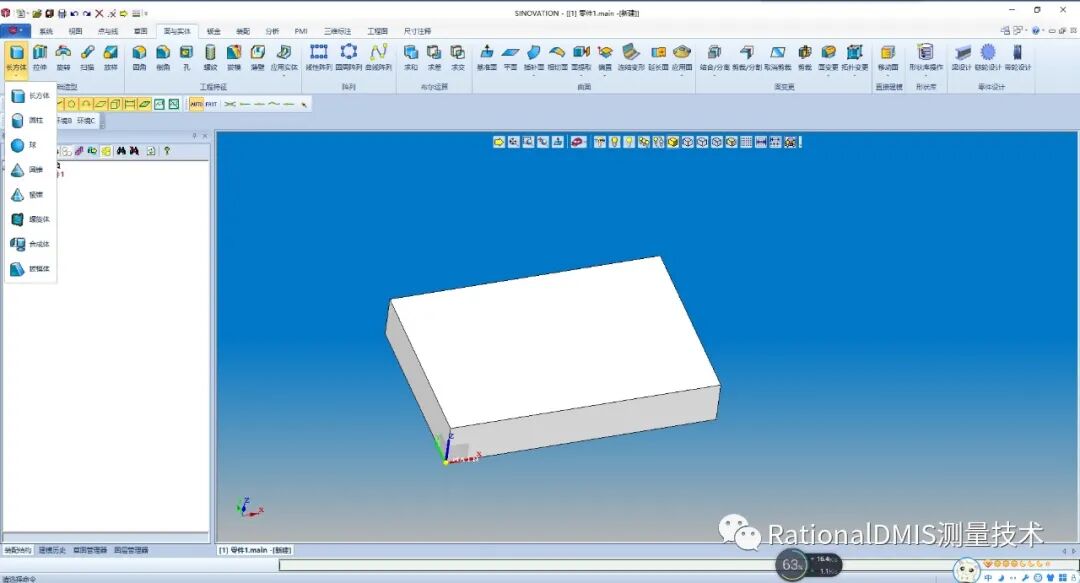1080x583 pixels.
Task: Run the 求和 boolean union
Action: click(411, 58)
